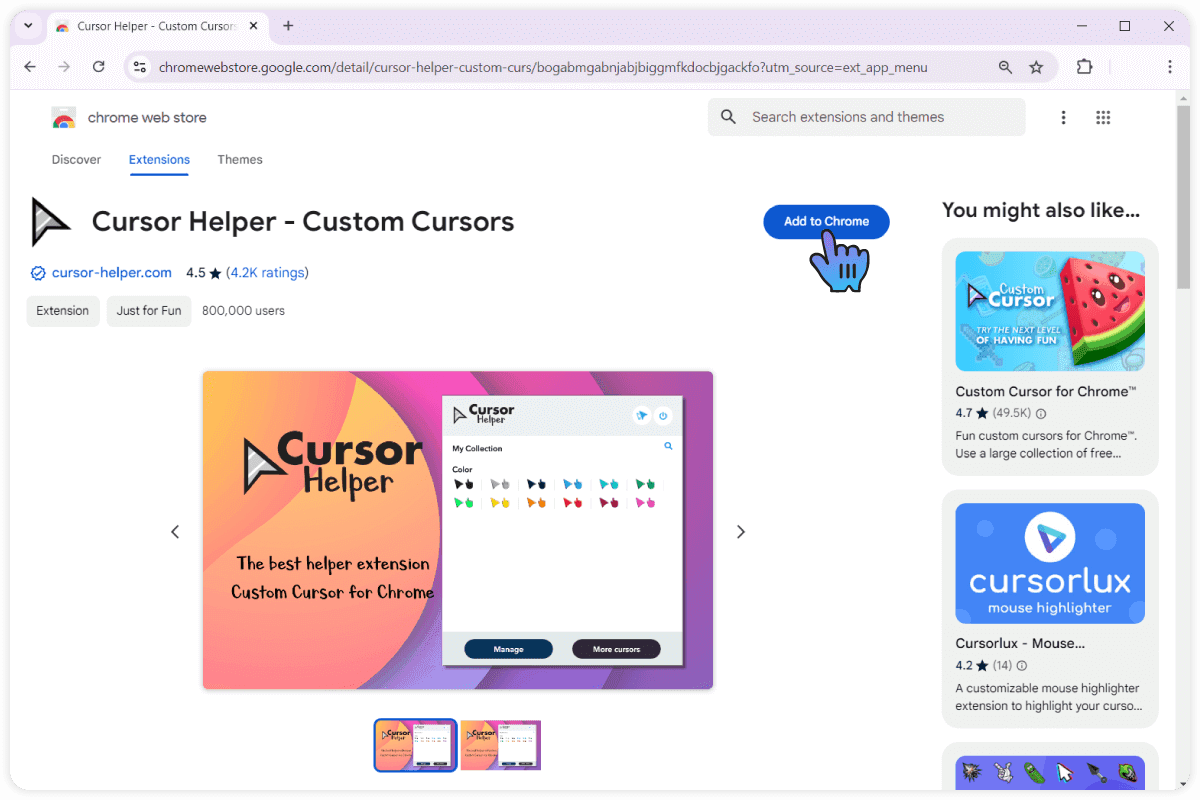Reload the page
The width and height of the screenshot is (1200, 800).
[x=98, y=67]
